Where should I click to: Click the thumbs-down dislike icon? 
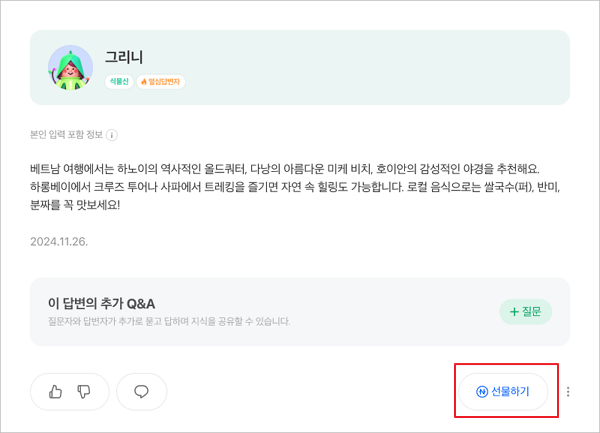pyautogui.click(x=84, y=392)
